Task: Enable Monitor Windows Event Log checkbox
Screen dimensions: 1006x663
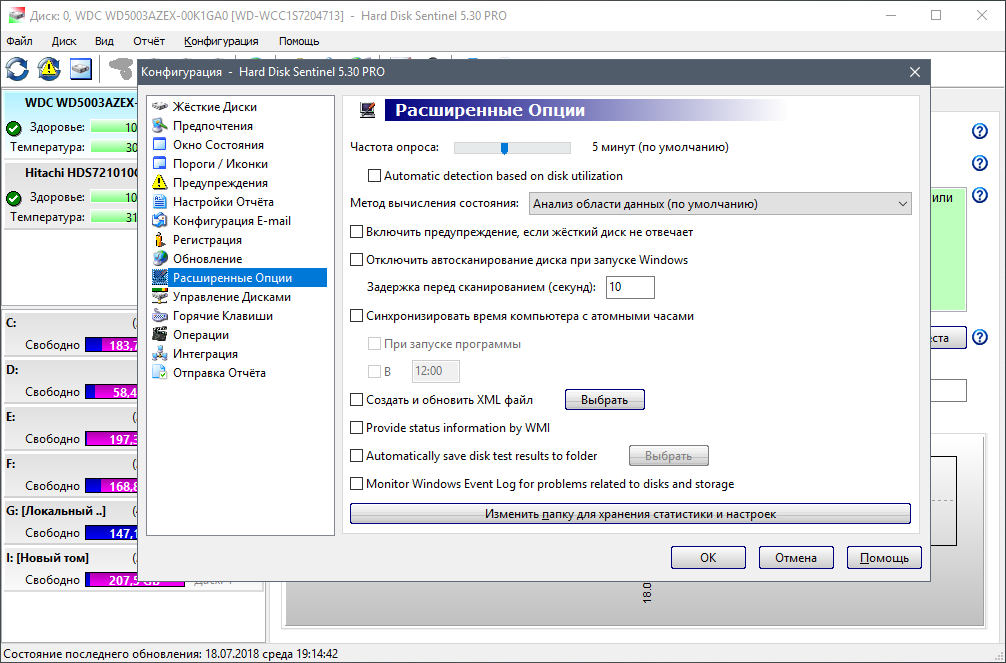Action: pos(356,484)
